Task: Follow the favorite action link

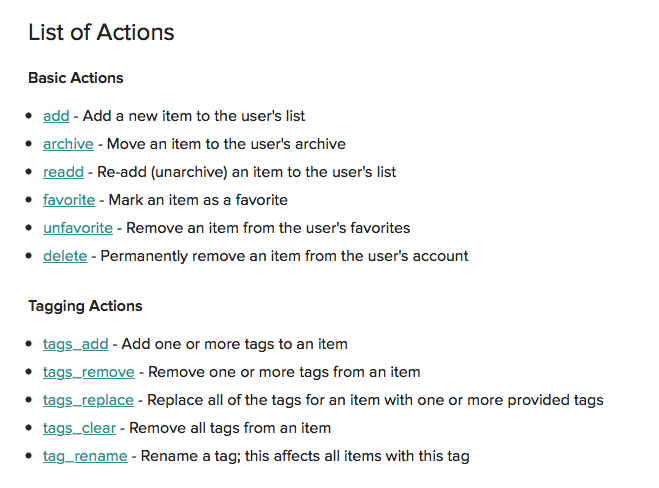Action: point(69,200)
